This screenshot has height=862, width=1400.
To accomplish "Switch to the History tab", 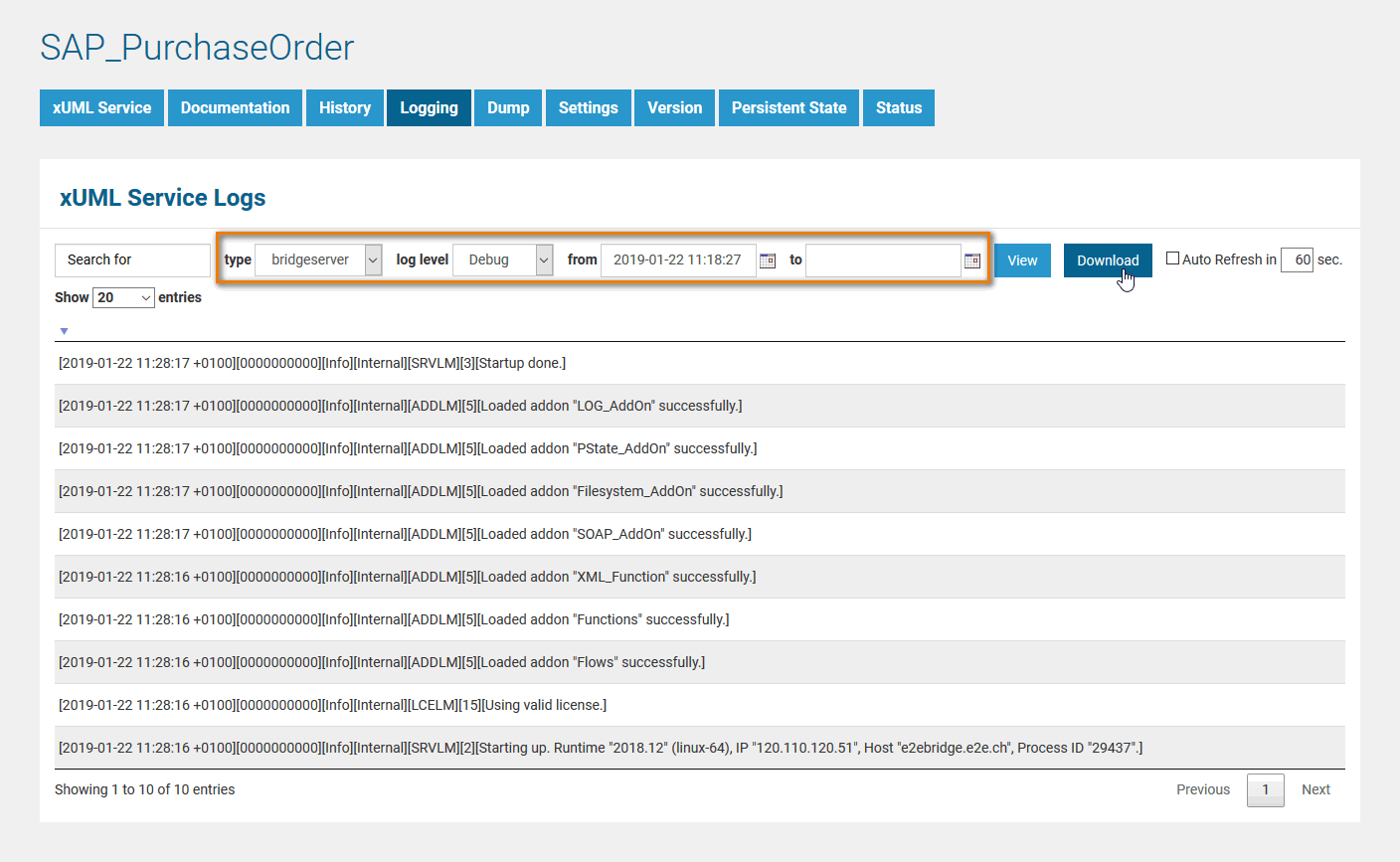I will [x=344, y=107].
